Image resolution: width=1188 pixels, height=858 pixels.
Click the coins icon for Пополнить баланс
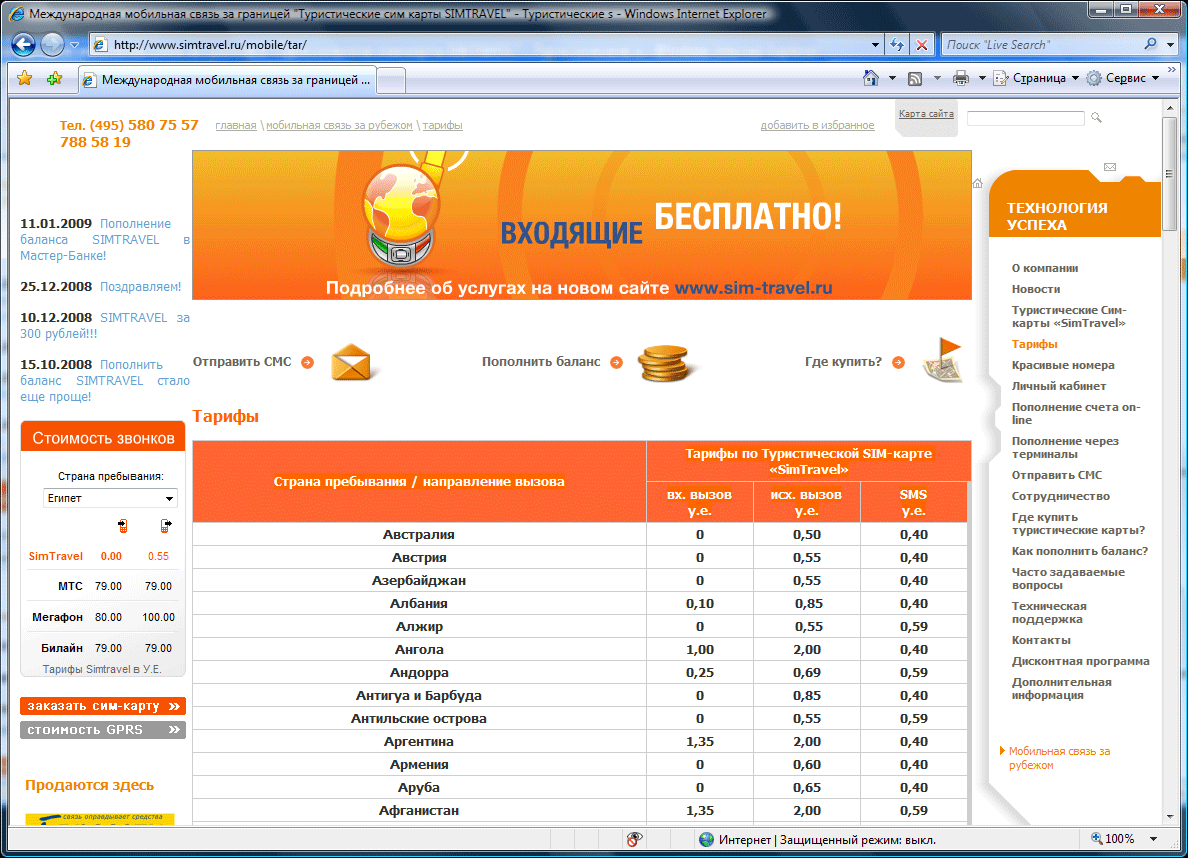661,362
